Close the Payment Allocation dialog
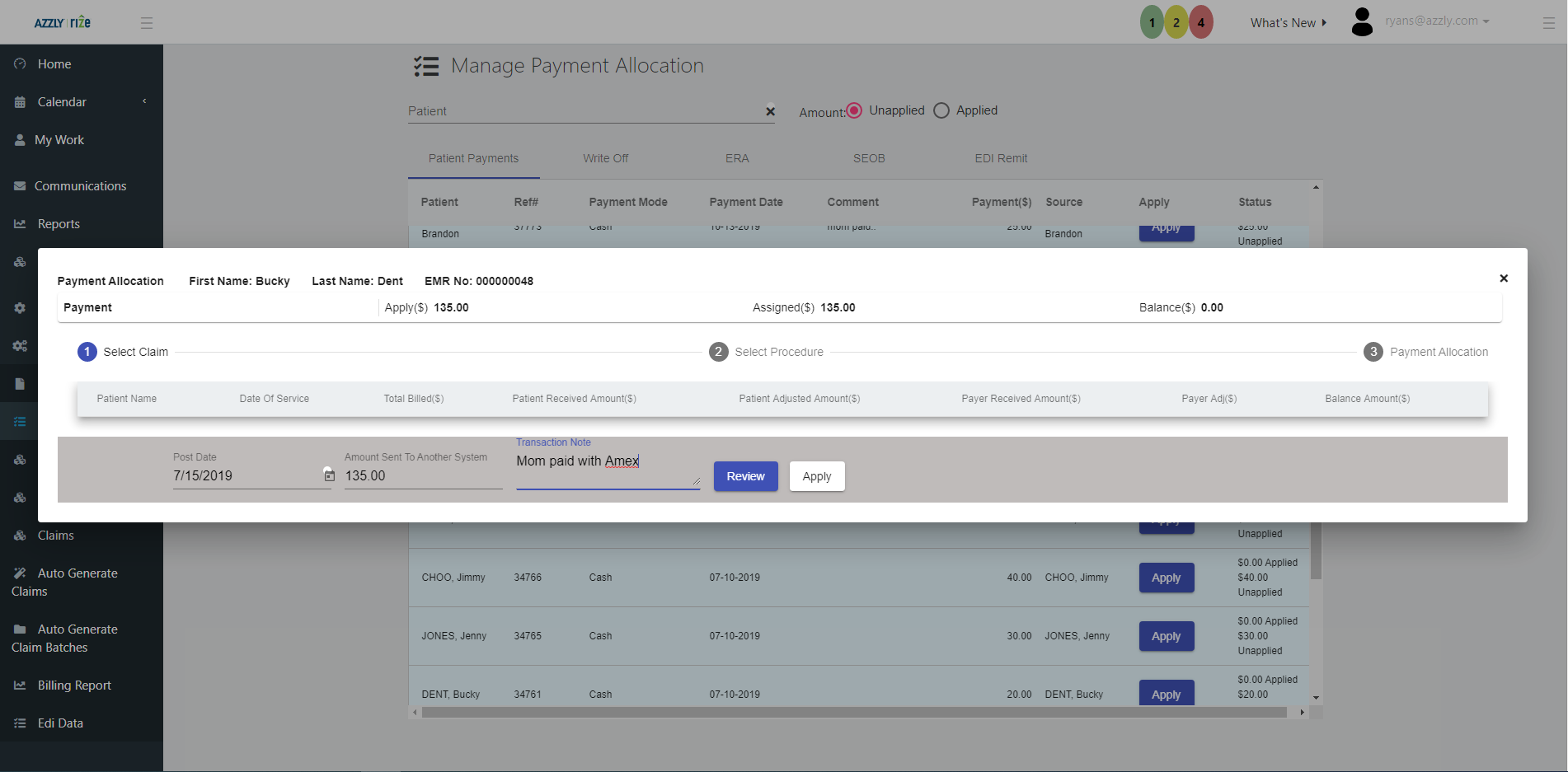Image resolution: width=1568 pixels, height=772 pixels. [x=1503, y=278]
